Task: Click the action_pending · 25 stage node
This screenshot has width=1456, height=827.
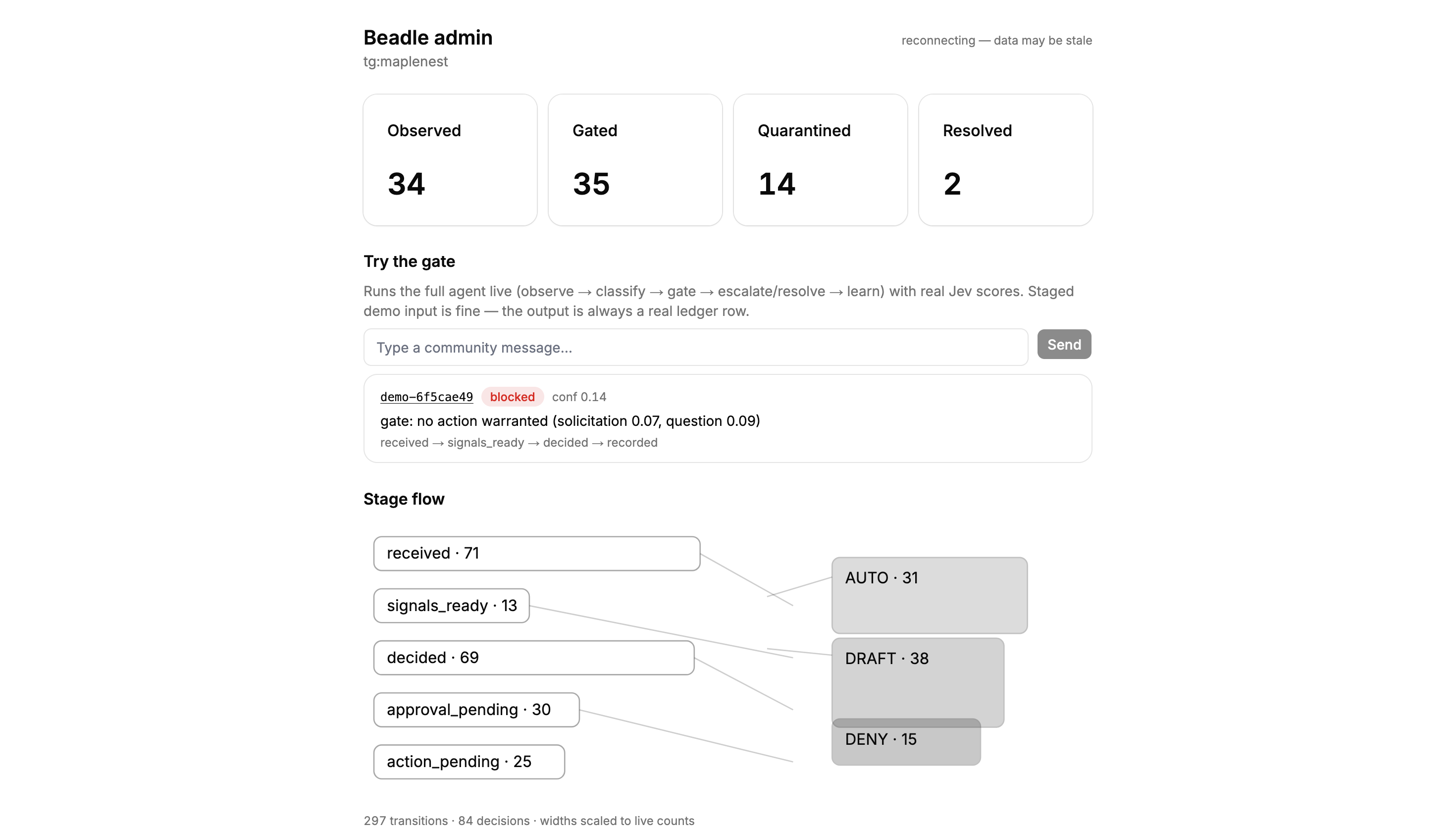Action: pos(469,762)
